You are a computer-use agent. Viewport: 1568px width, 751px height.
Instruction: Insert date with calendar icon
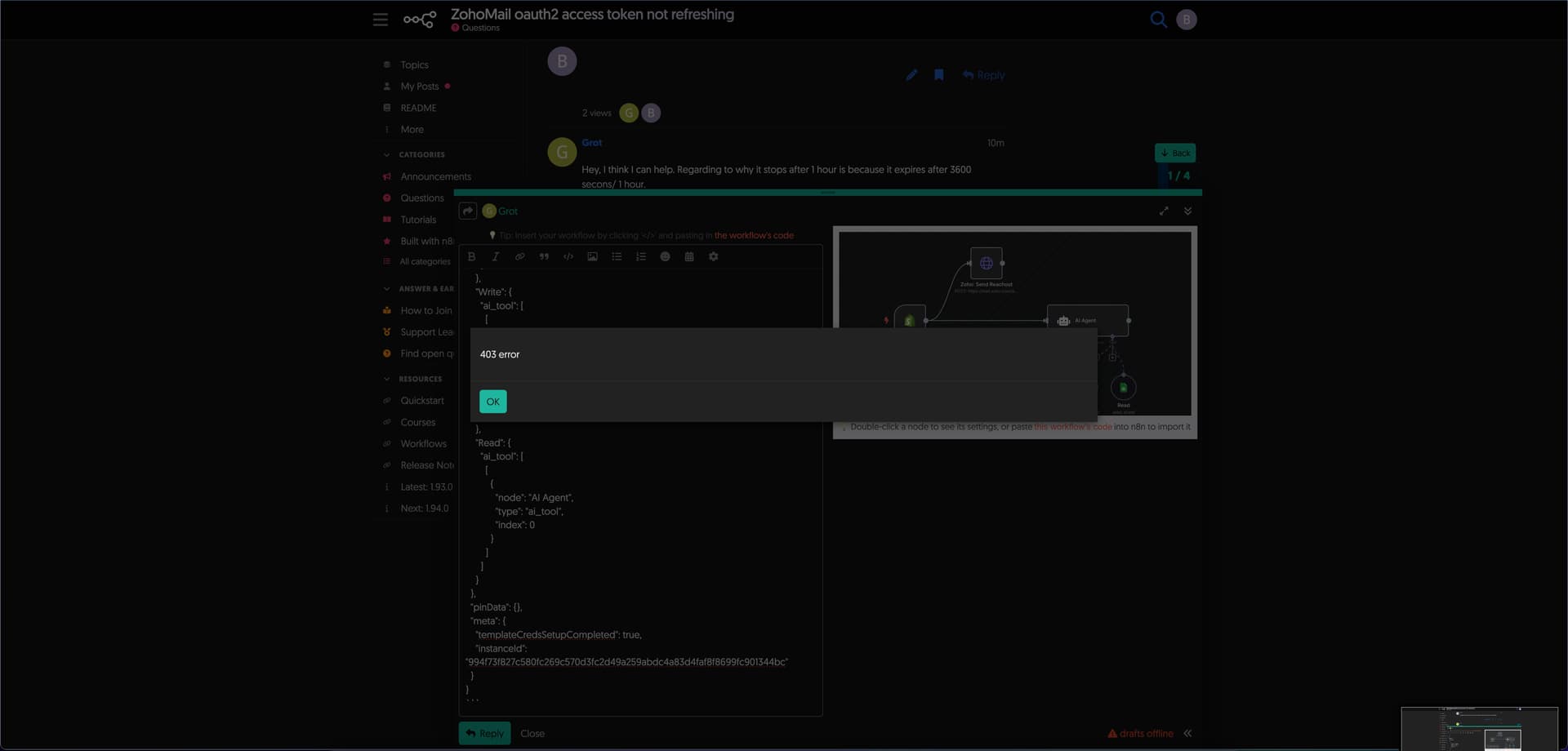pos(689,256)
